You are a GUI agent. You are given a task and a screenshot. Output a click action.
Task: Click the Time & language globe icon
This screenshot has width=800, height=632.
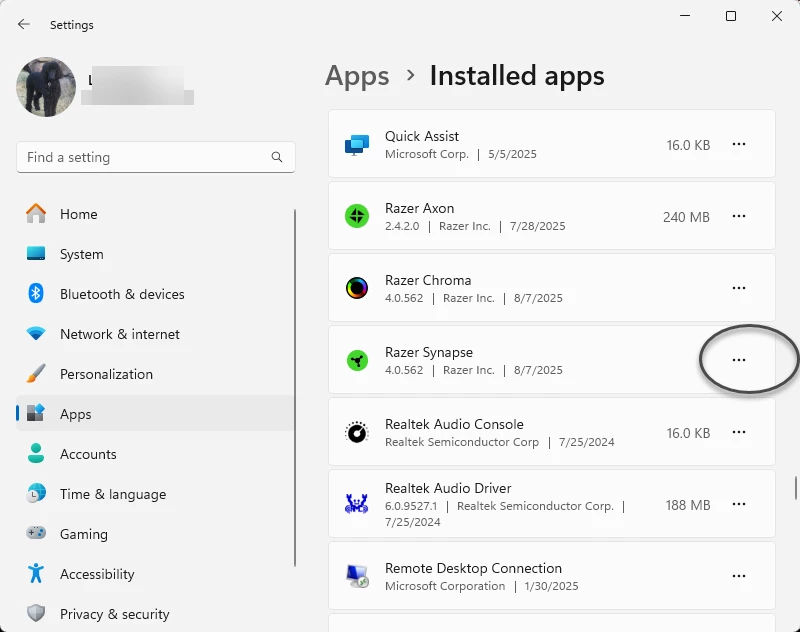pos(36,493)
